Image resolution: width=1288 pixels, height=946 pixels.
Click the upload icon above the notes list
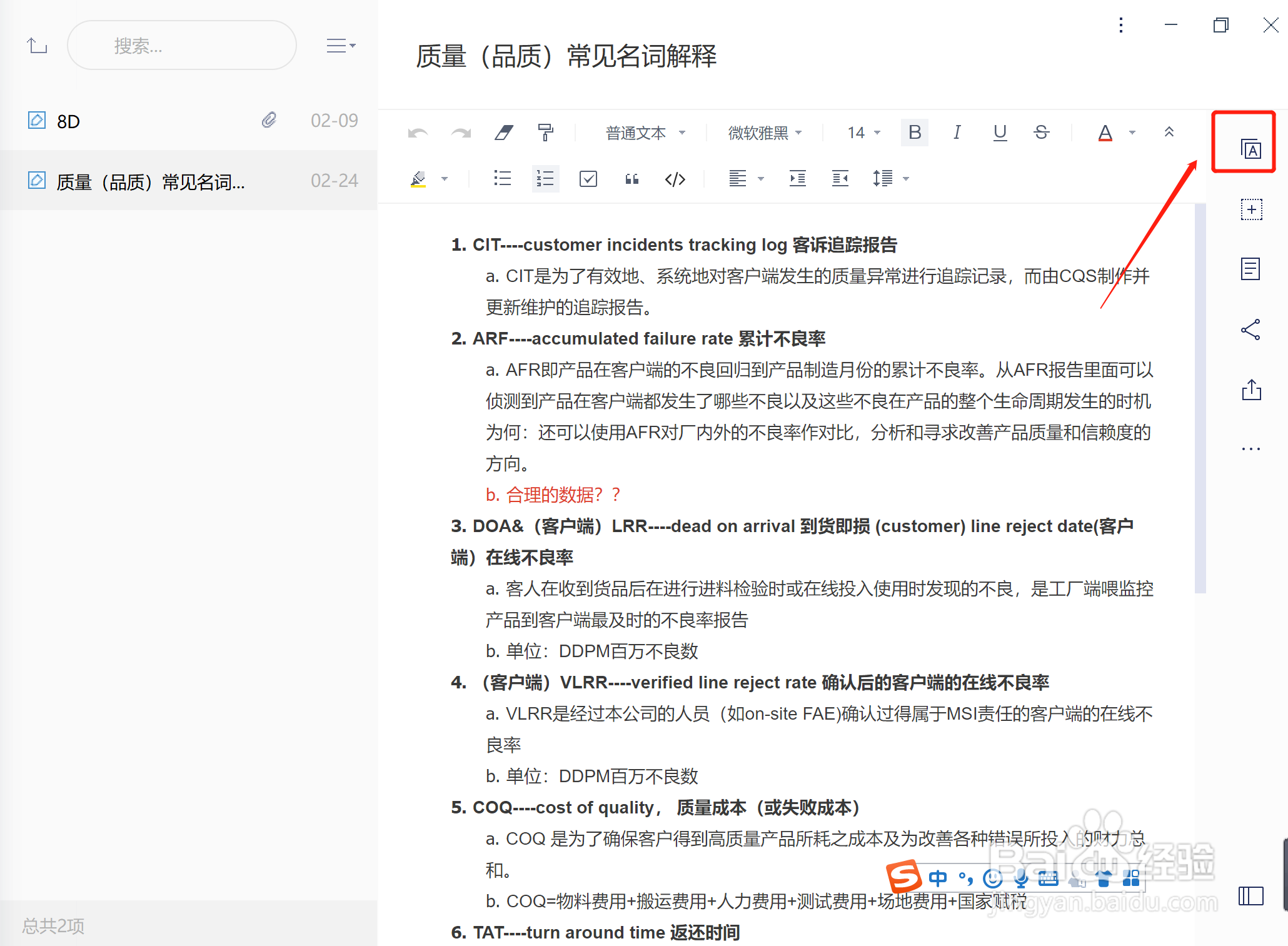click(x=37, y=45)
